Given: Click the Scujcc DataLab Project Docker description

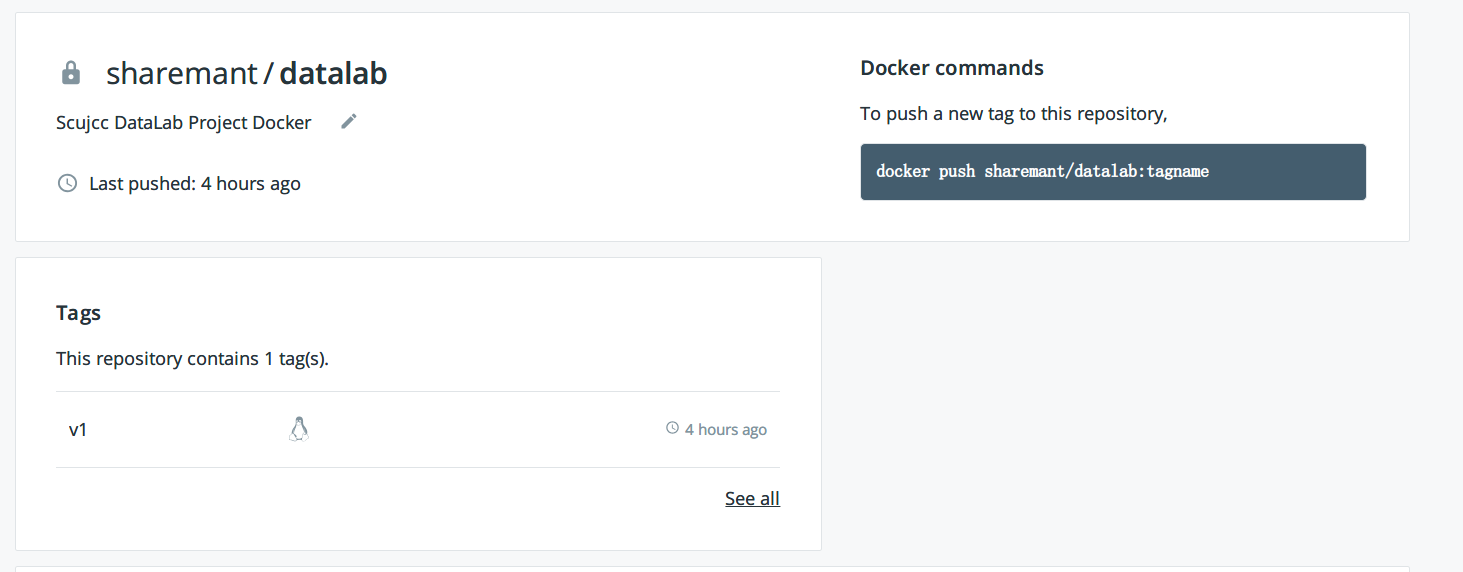Looking at the screenshot, I should [184, 123].
